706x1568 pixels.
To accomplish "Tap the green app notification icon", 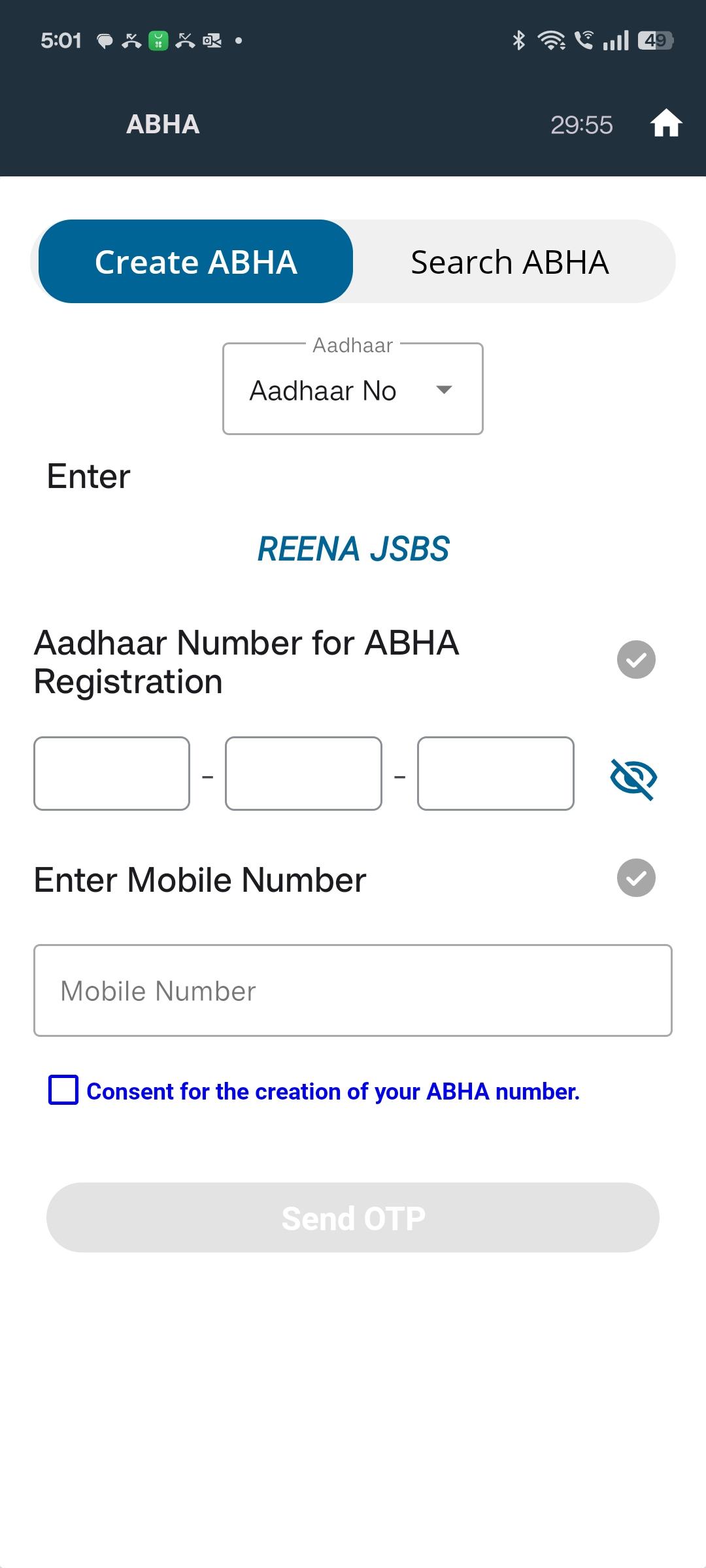I will (x=158, y=41).
